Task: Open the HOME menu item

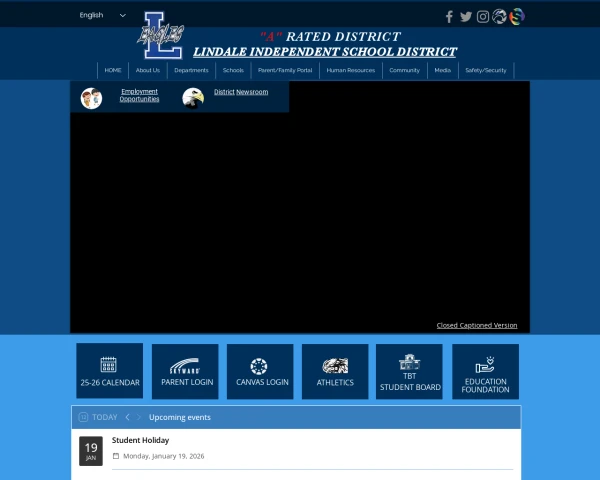Action: 113,70
